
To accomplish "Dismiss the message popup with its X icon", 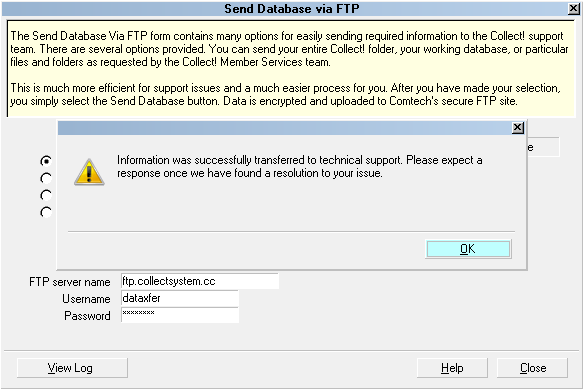I will point(518,128).
